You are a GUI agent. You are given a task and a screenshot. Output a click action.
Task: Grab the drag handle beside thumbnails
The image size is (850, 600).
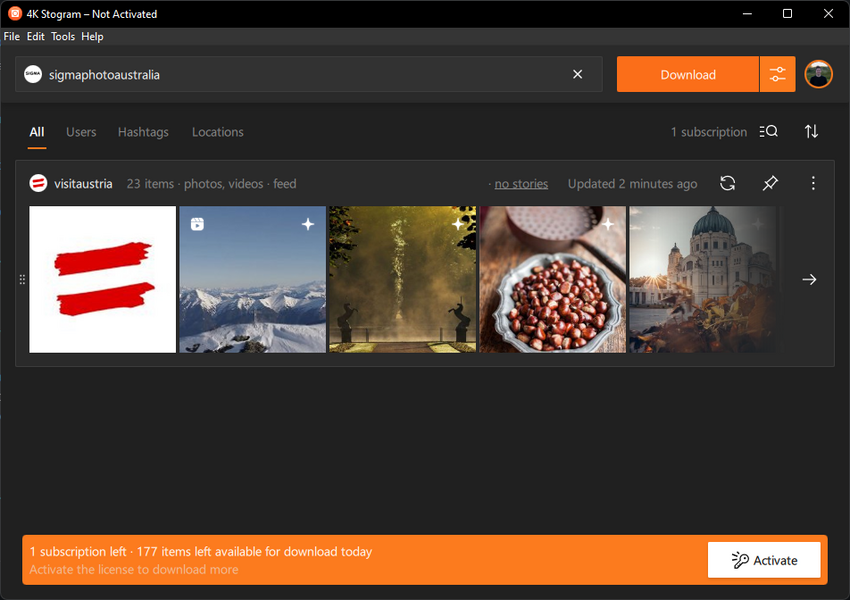point(22,280)
